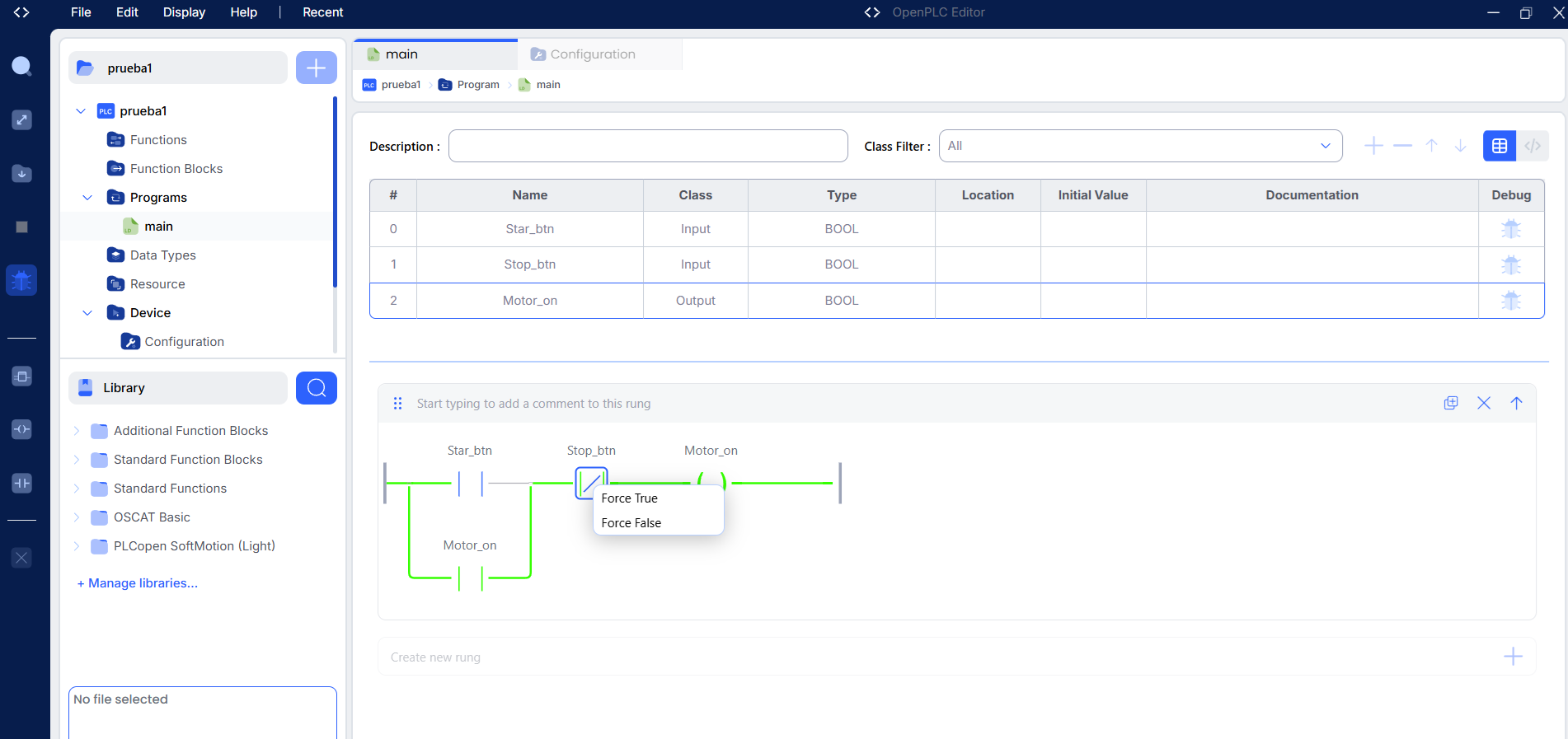Switch to code view of variables

click(x=1533, y=146)
